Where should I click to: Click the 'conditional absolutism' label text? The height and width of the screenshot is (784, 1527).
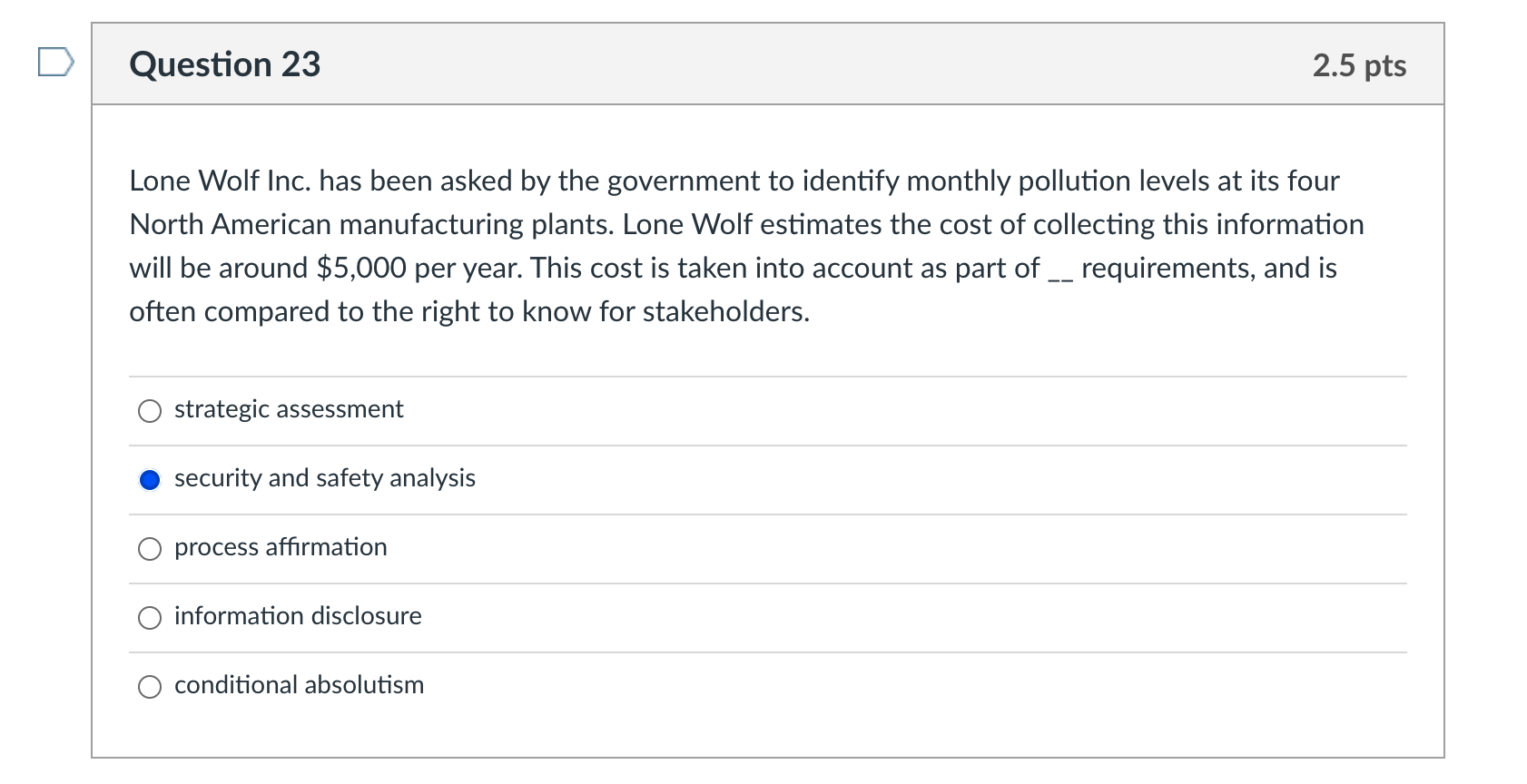tap(300, 685)
